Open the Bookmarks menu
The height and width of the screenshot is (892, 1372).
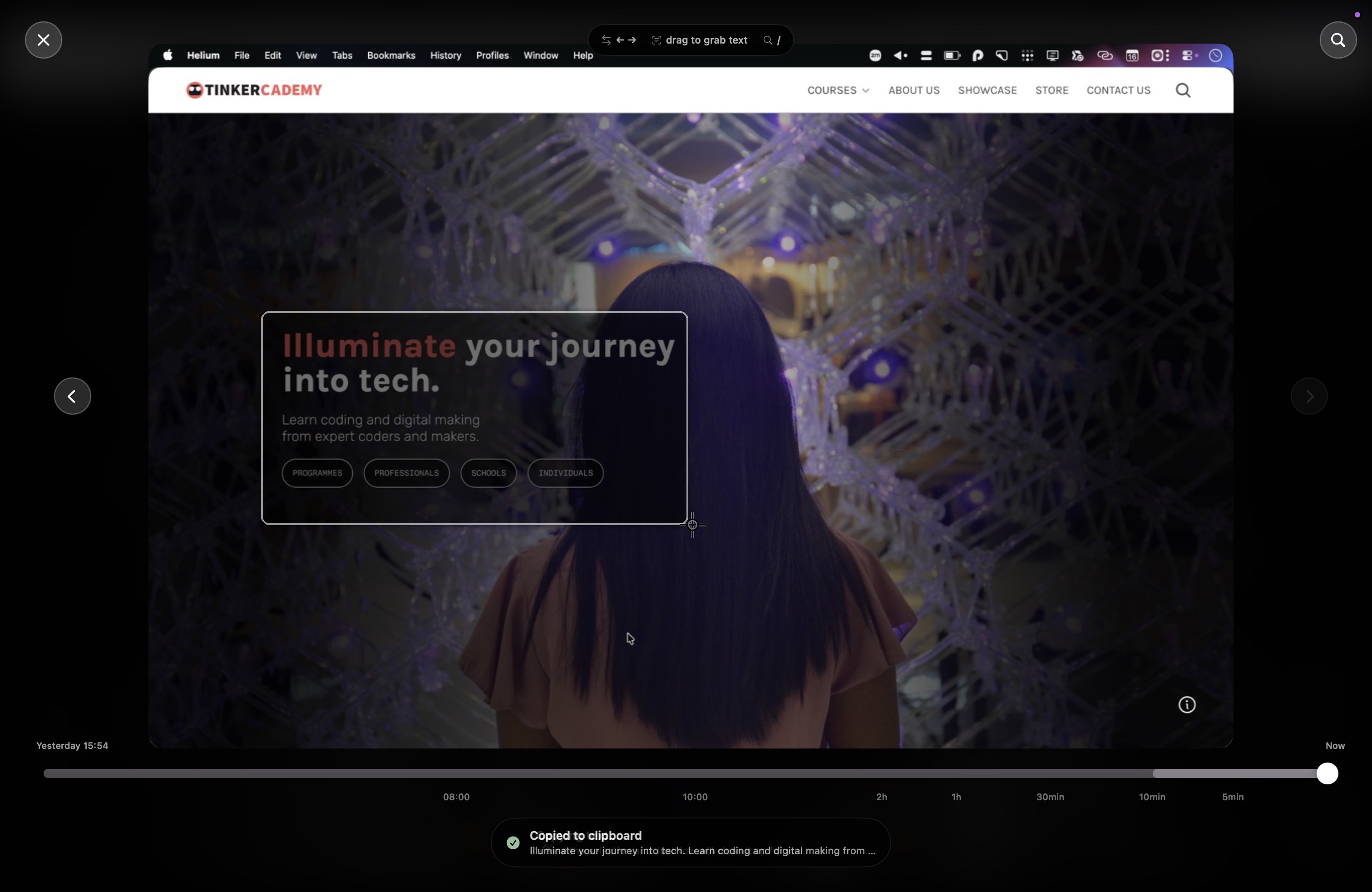pyautogui.click(x=390, y=55)
